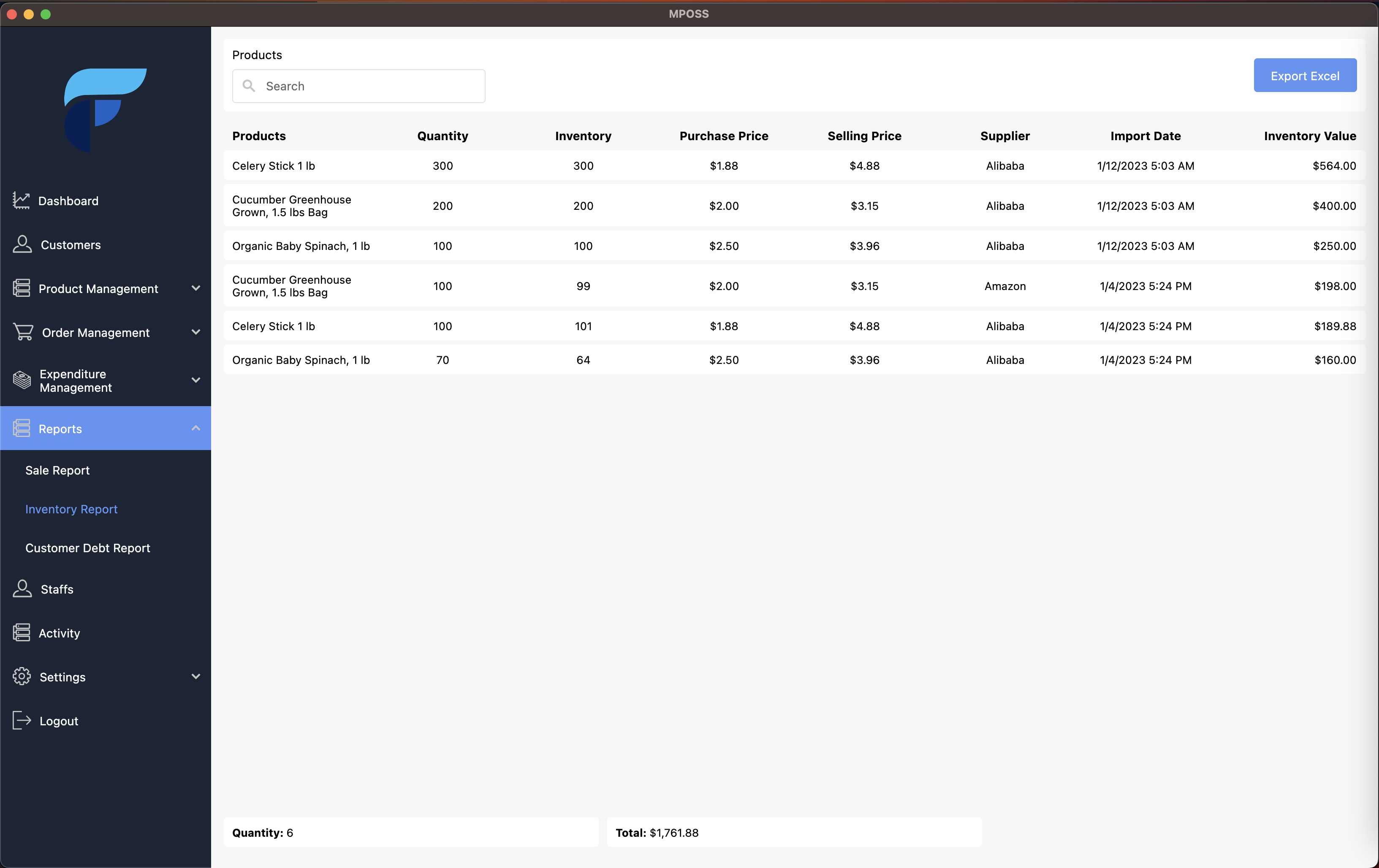Collapse the Reports section chevron
The height and width of the screenshot is (868, 1379).
click(x=196, y=428)
